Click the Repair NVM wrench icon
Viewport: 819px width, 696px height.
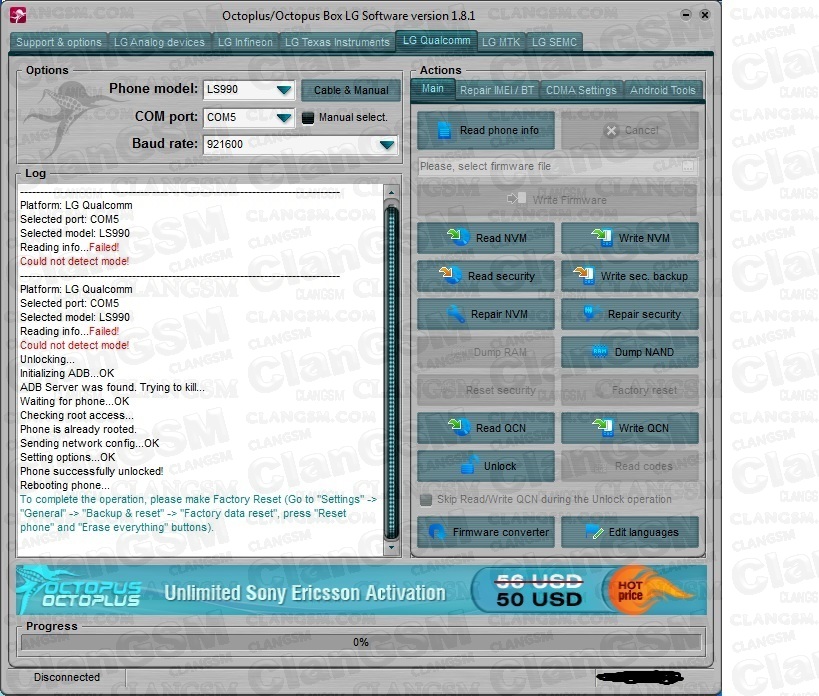coord(456,313)
